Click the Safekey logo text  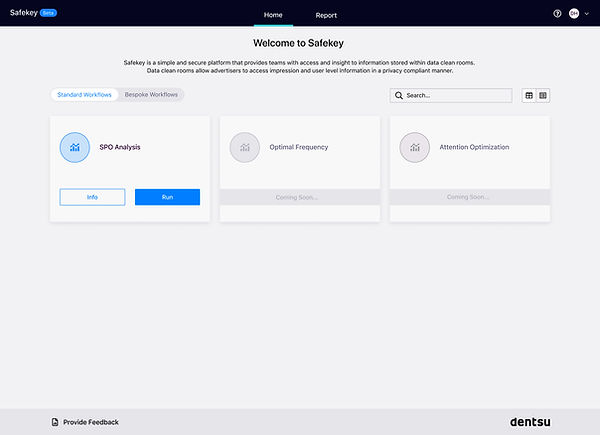click(24, 13)
